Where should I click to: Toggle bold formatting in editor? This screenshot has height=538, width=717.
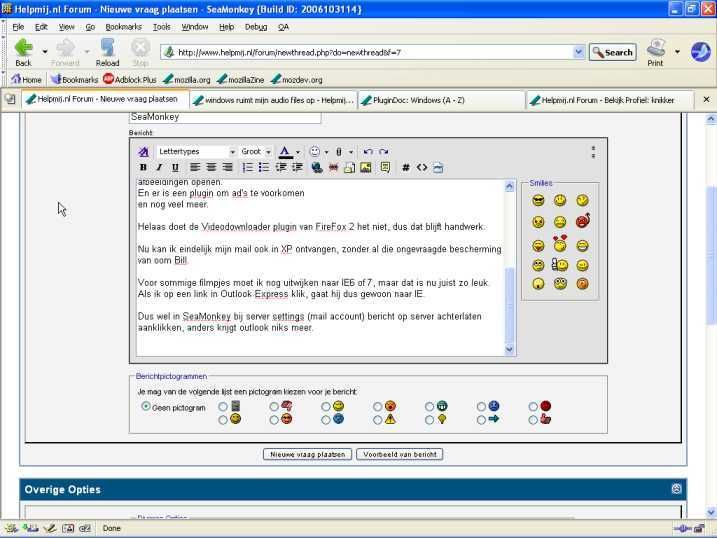pos(143,167)
